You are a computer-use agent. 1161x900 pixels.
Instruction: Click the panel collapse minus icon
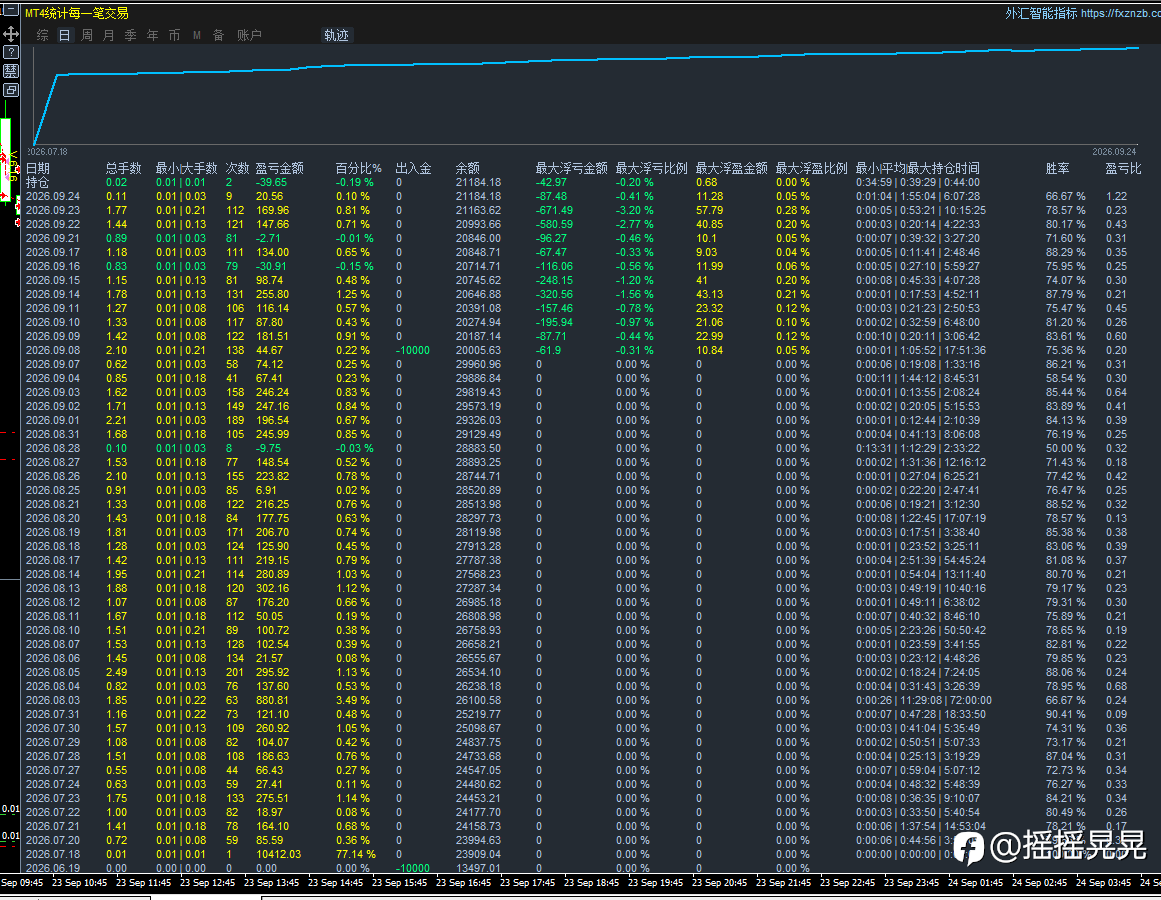10,10
